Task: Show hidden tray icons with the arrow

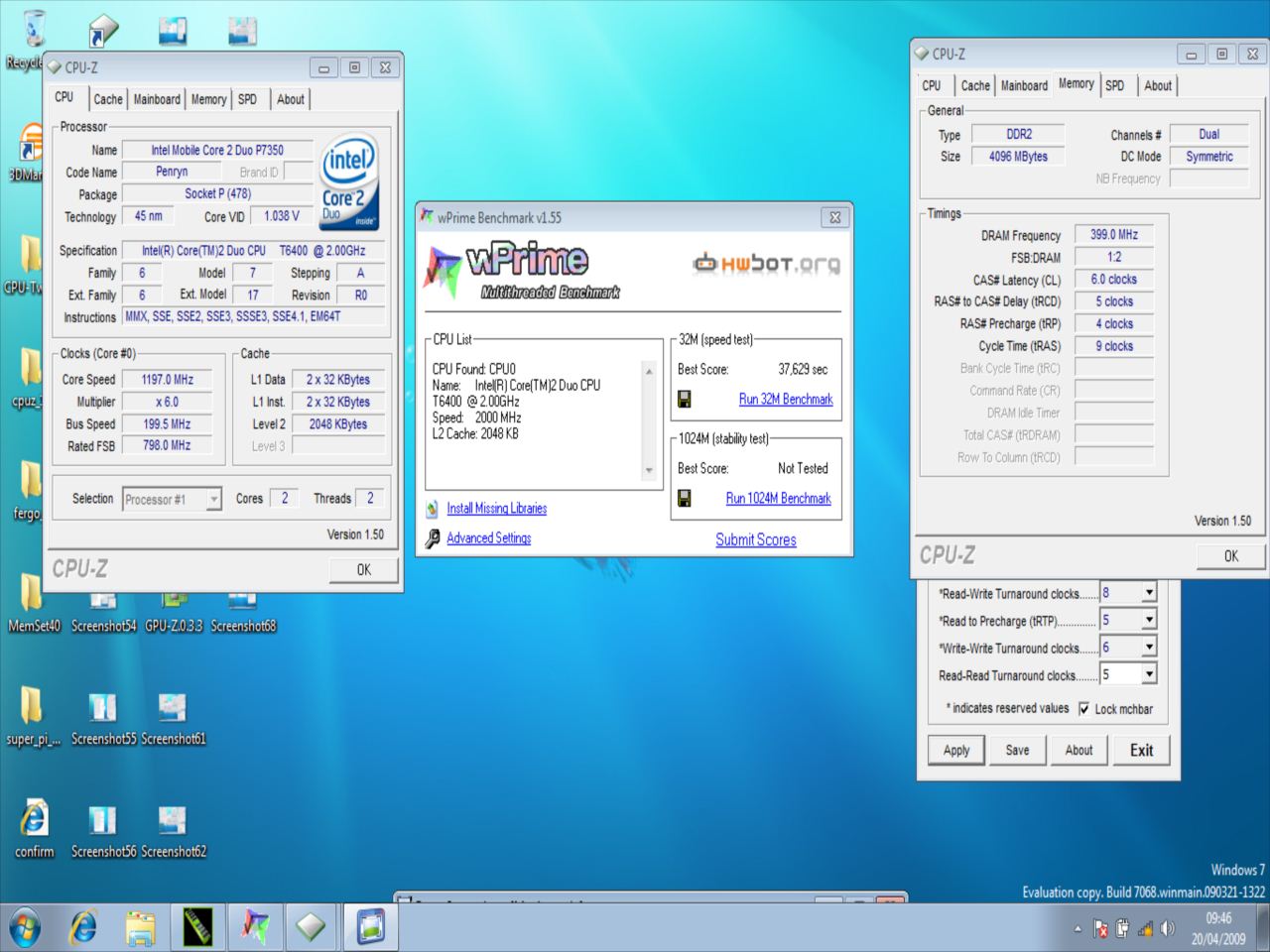Action: click(x=1079, y=929)
